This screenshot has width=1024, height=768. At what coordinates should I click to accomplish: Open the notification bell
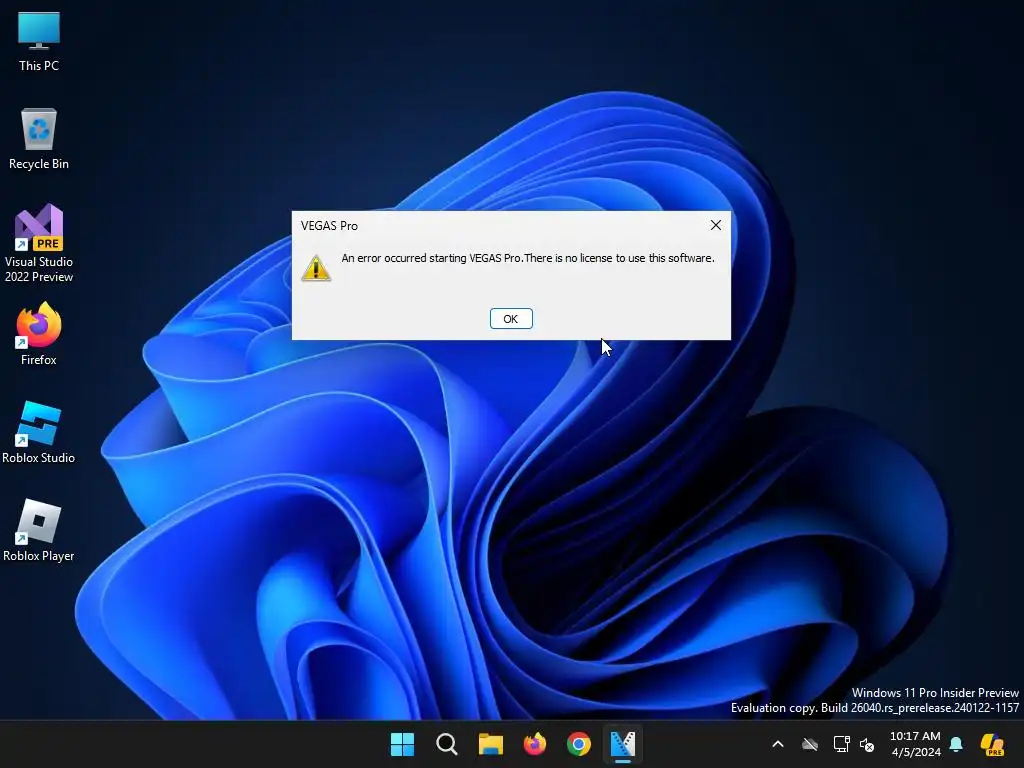click(956, 744)
